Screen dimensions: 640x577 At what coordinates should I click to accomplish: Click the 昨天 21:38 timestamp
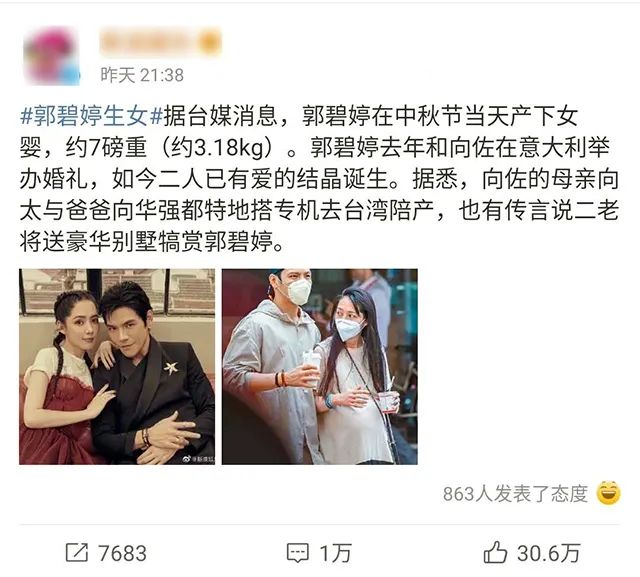tap(142, 75)
